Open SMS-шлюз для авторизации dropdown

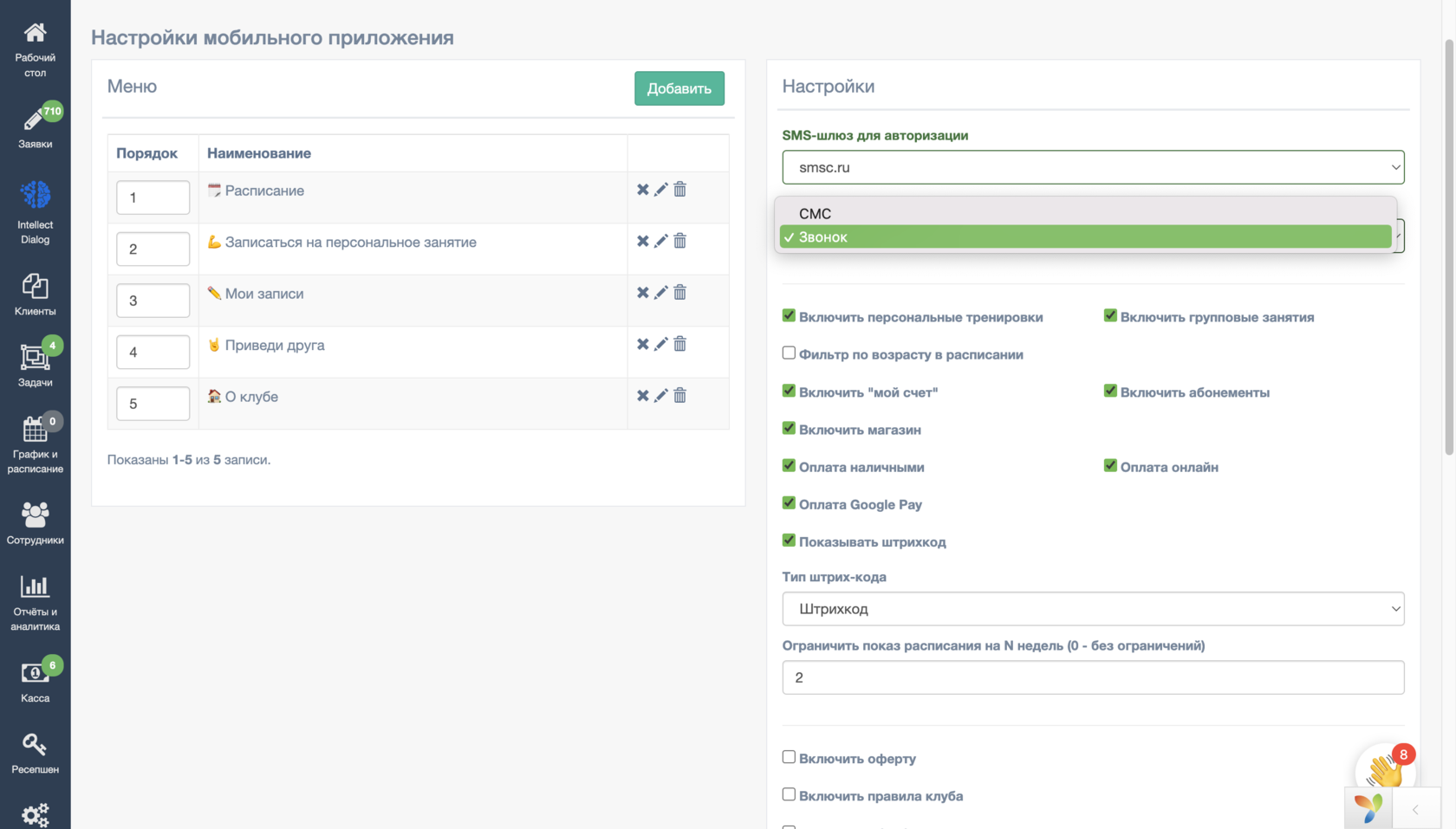click(x=1093, y=167)
